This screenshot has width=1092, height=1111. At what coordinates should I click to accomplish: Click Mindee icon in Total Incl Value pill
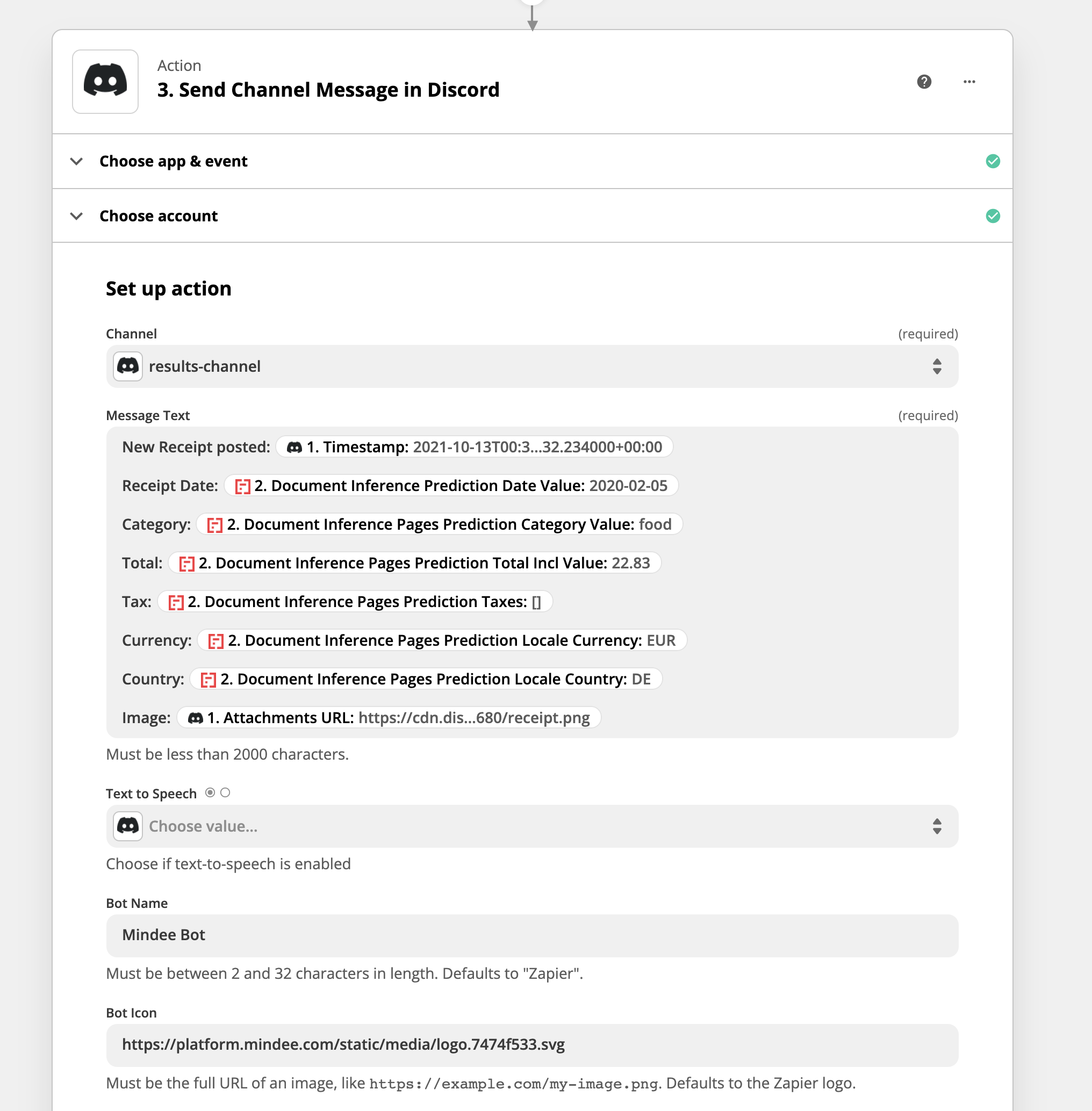coord(186,563)
